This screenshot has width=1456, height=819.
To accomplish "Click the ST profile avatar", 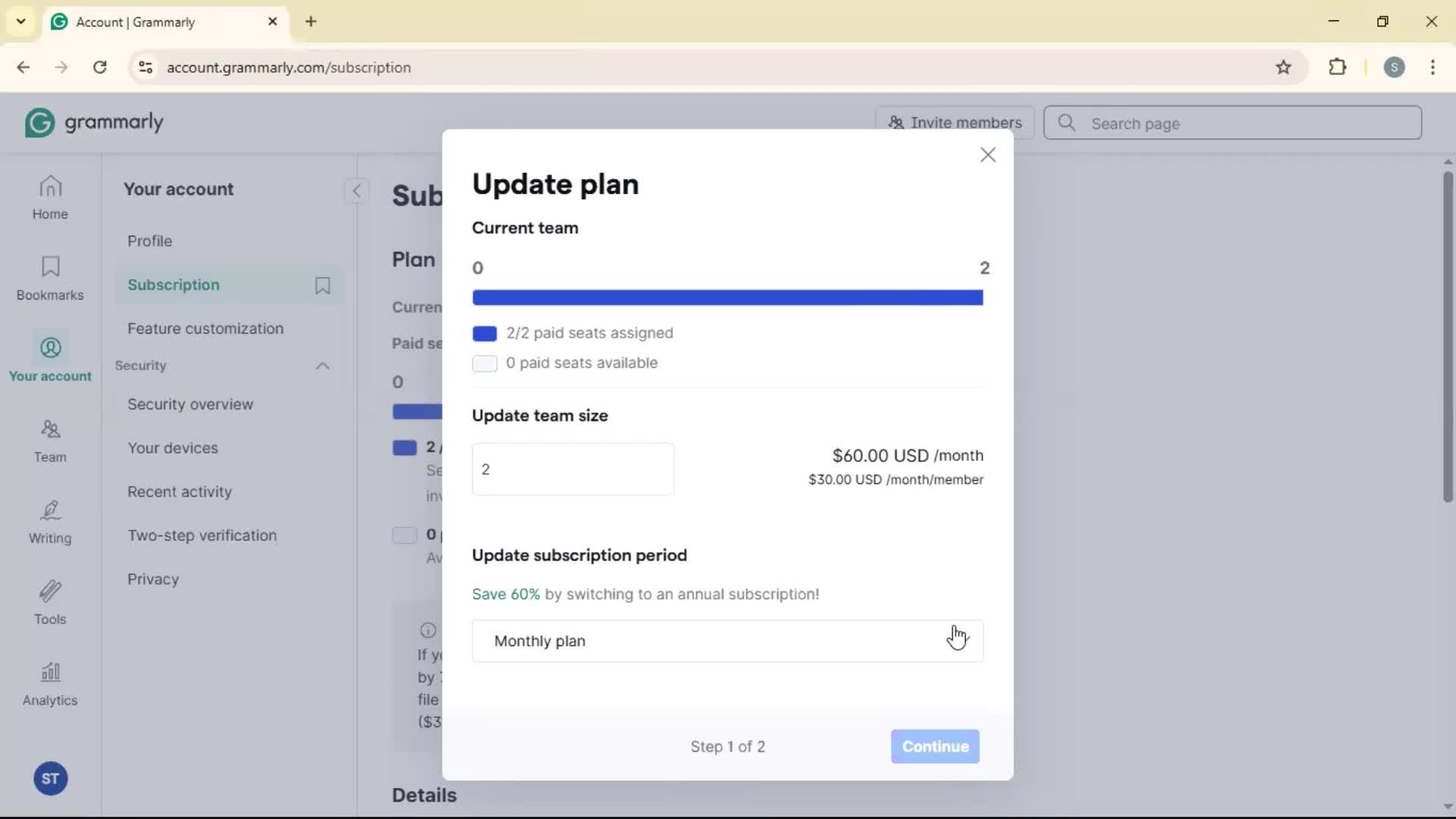I will 50,779.
